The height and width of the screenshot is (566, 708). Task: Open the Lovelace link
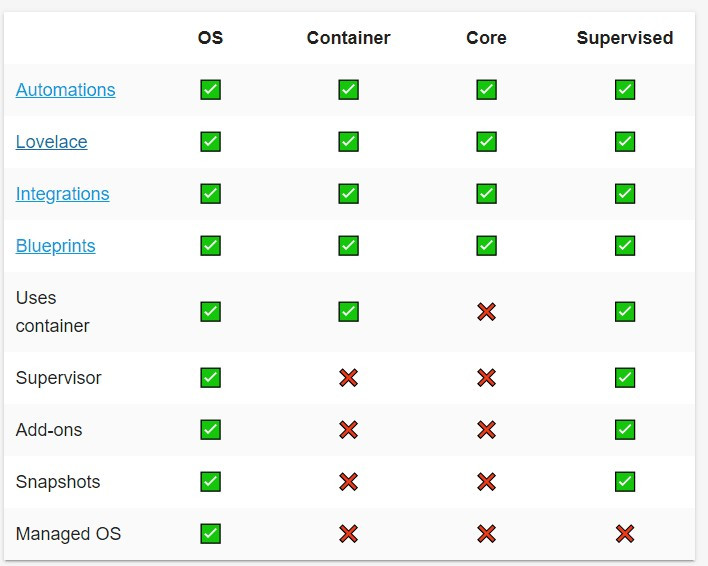tap(51, 142)
